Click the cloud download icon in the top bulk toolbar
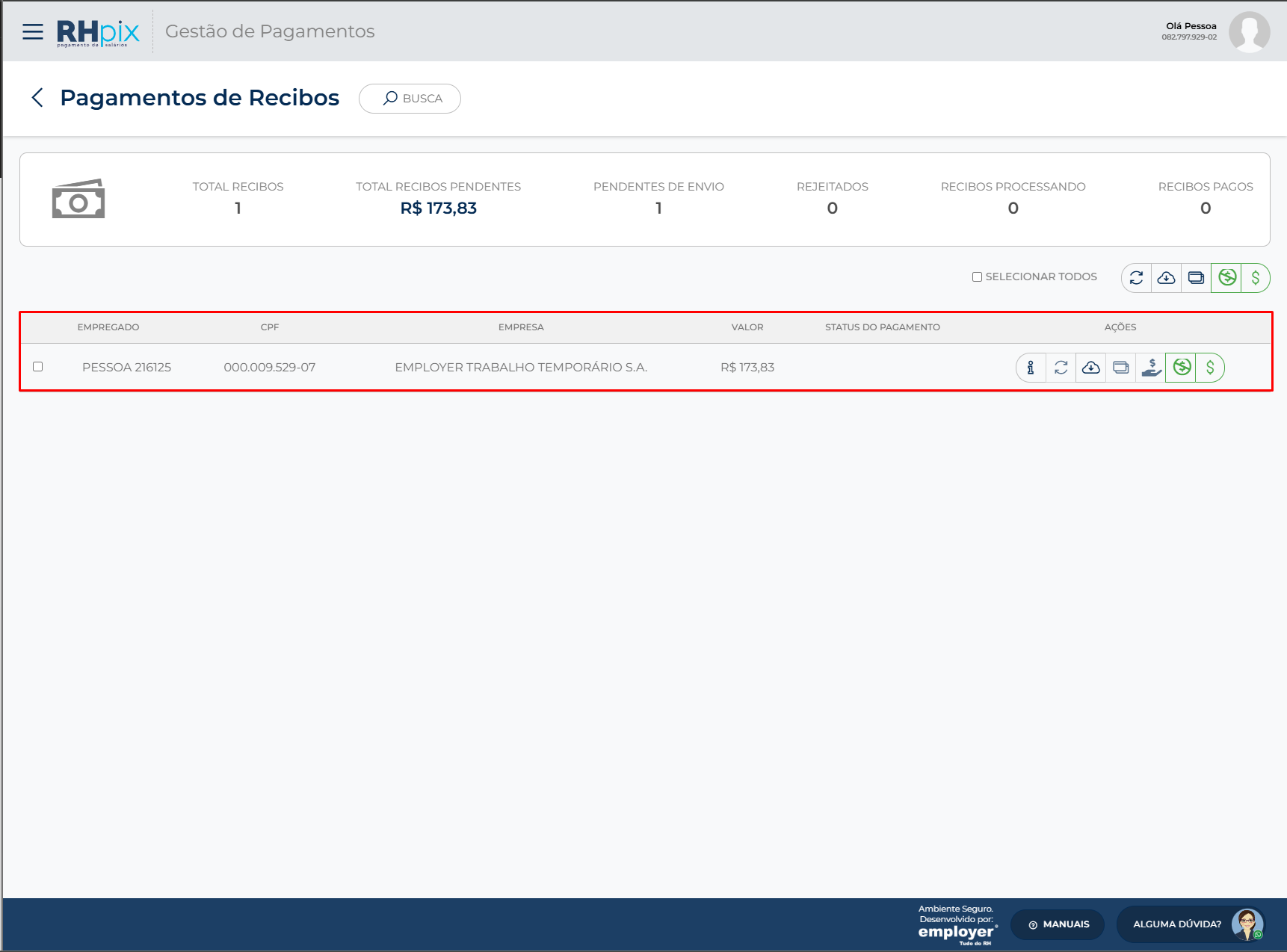 point(1166,278)
